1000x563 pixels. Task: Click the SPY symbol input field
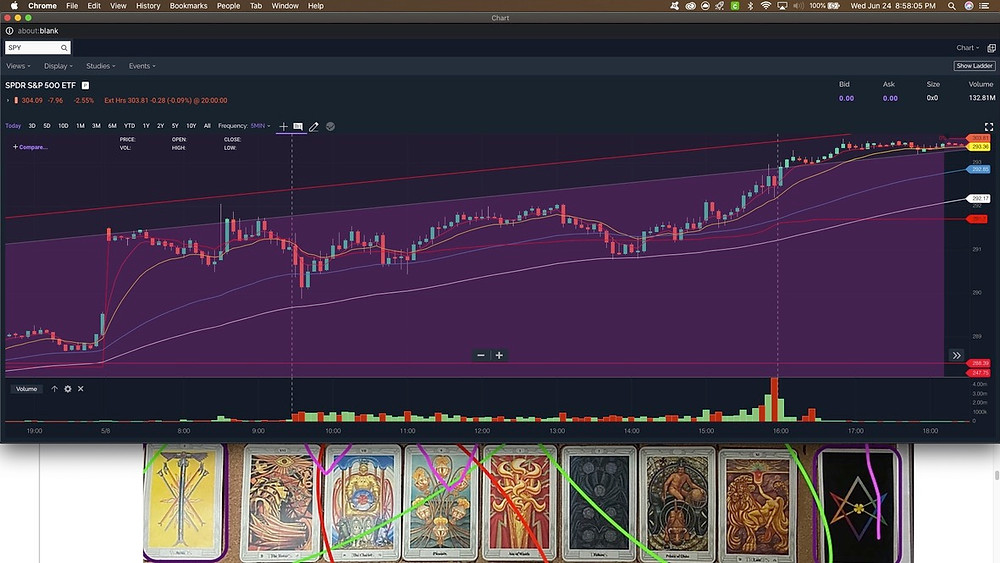pyautogui.click(x=38, y=48)
